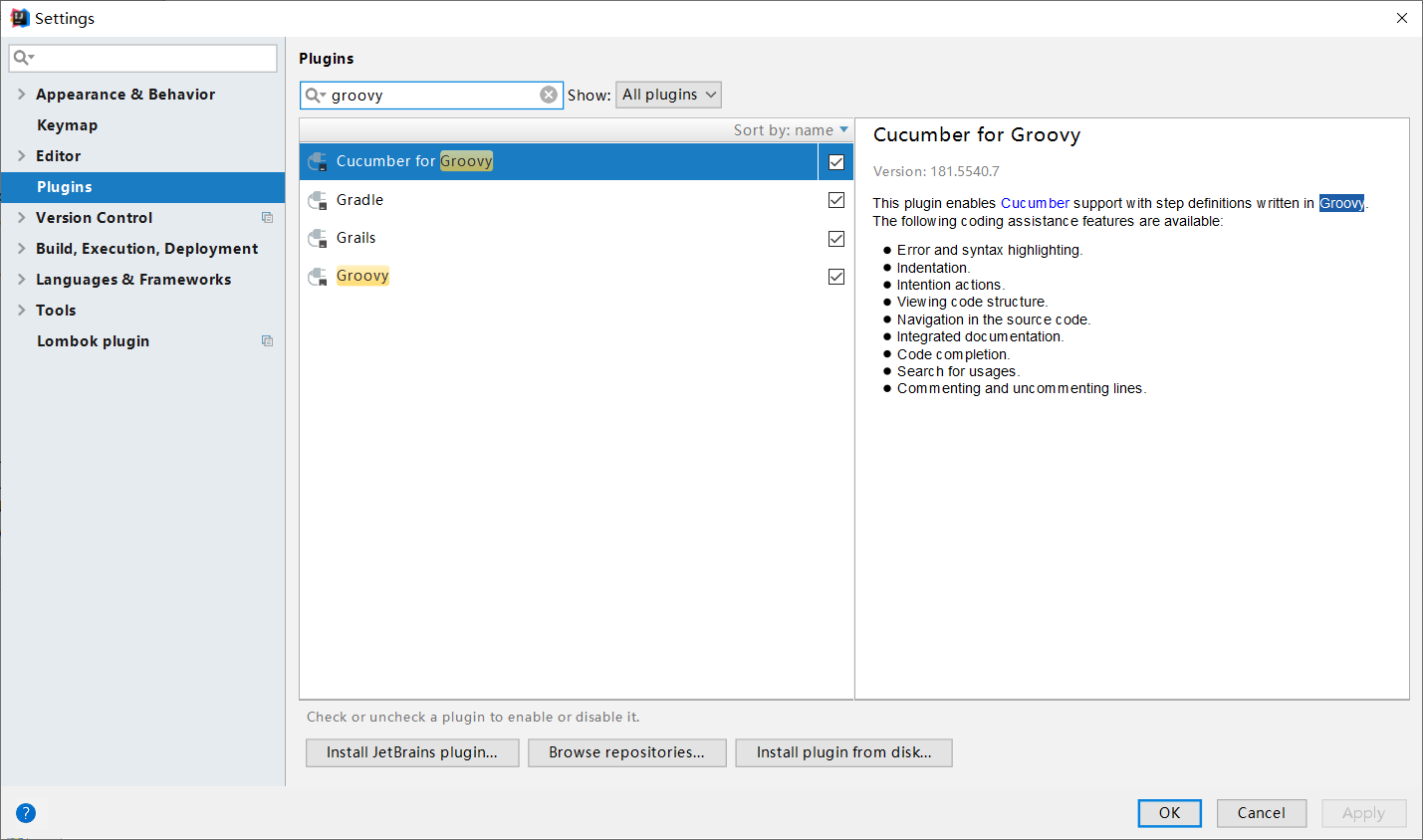Click the IntelliJ Settings window icon
The image size is (1423, 840).
pyautogui.click(x=20, y=18)
